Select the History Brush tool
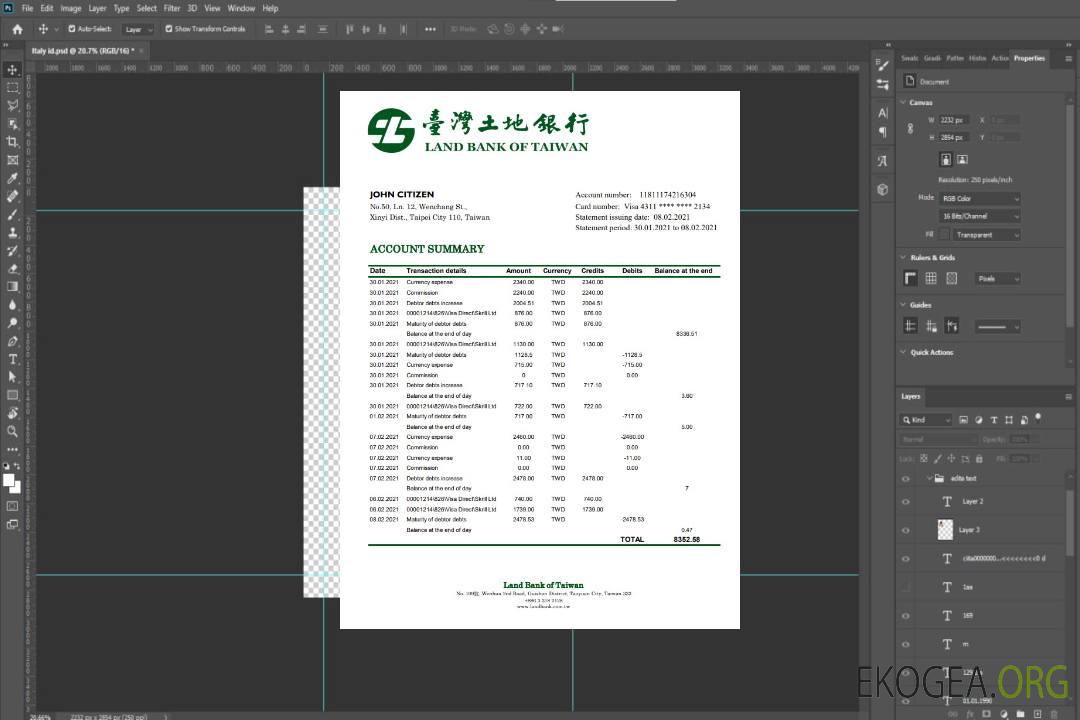The image size is (1080, 720). pyautogui.click(x=12, y=251)
